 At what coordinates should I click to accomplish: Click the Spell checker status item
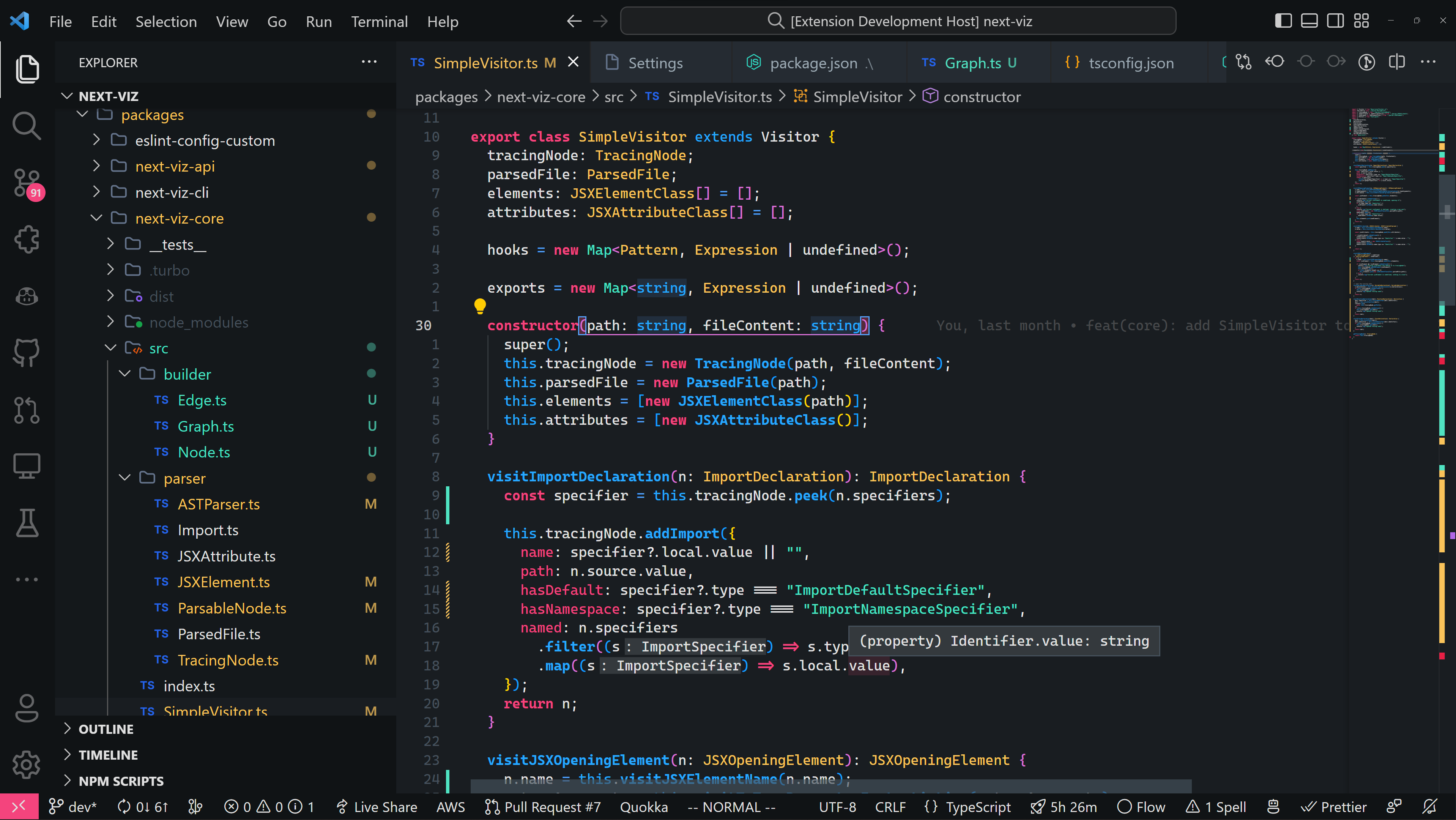click(x=1216, y=806)
